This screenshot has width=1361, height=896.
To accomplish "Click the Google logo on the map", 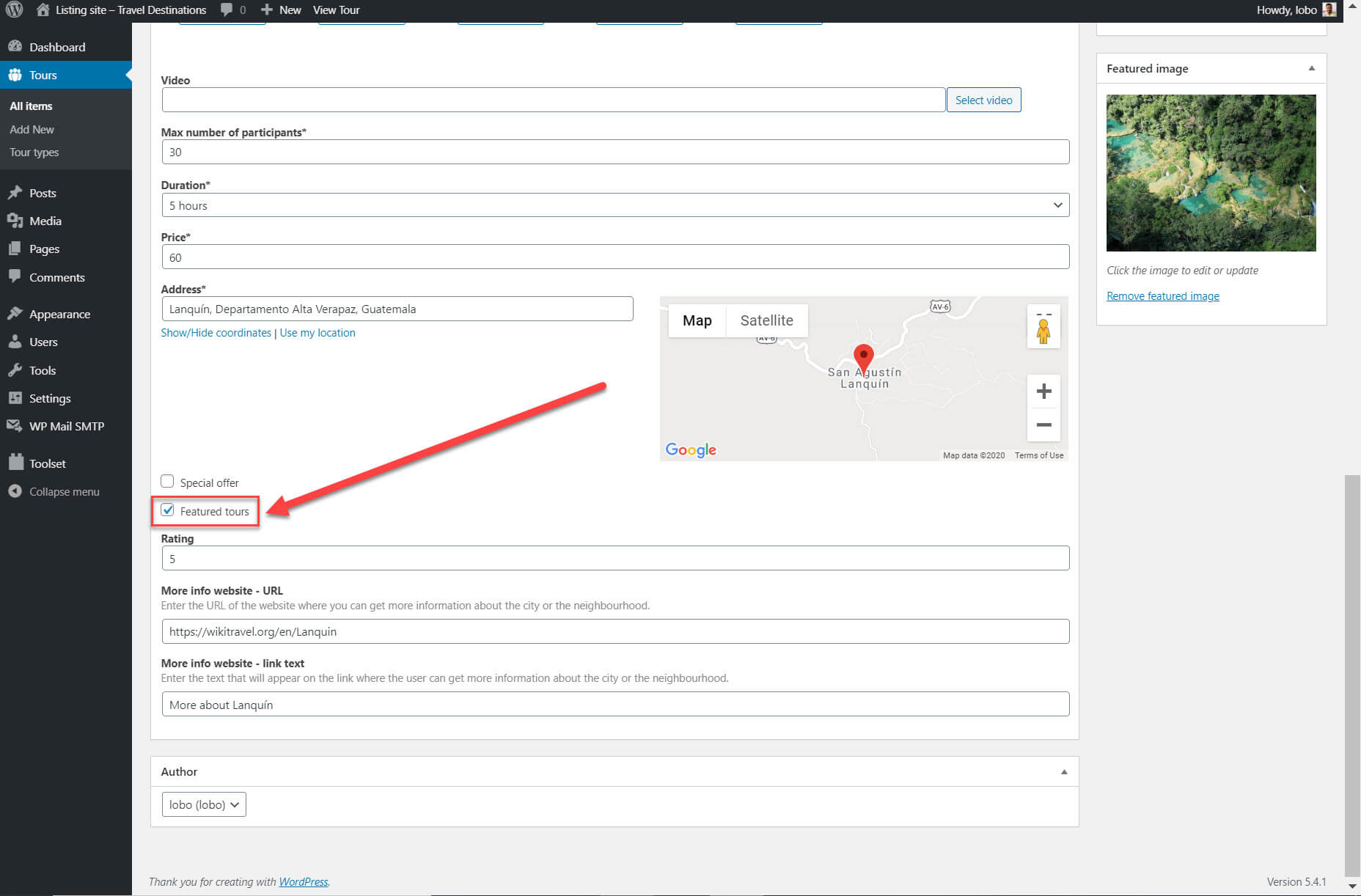I will click(691, 450).
